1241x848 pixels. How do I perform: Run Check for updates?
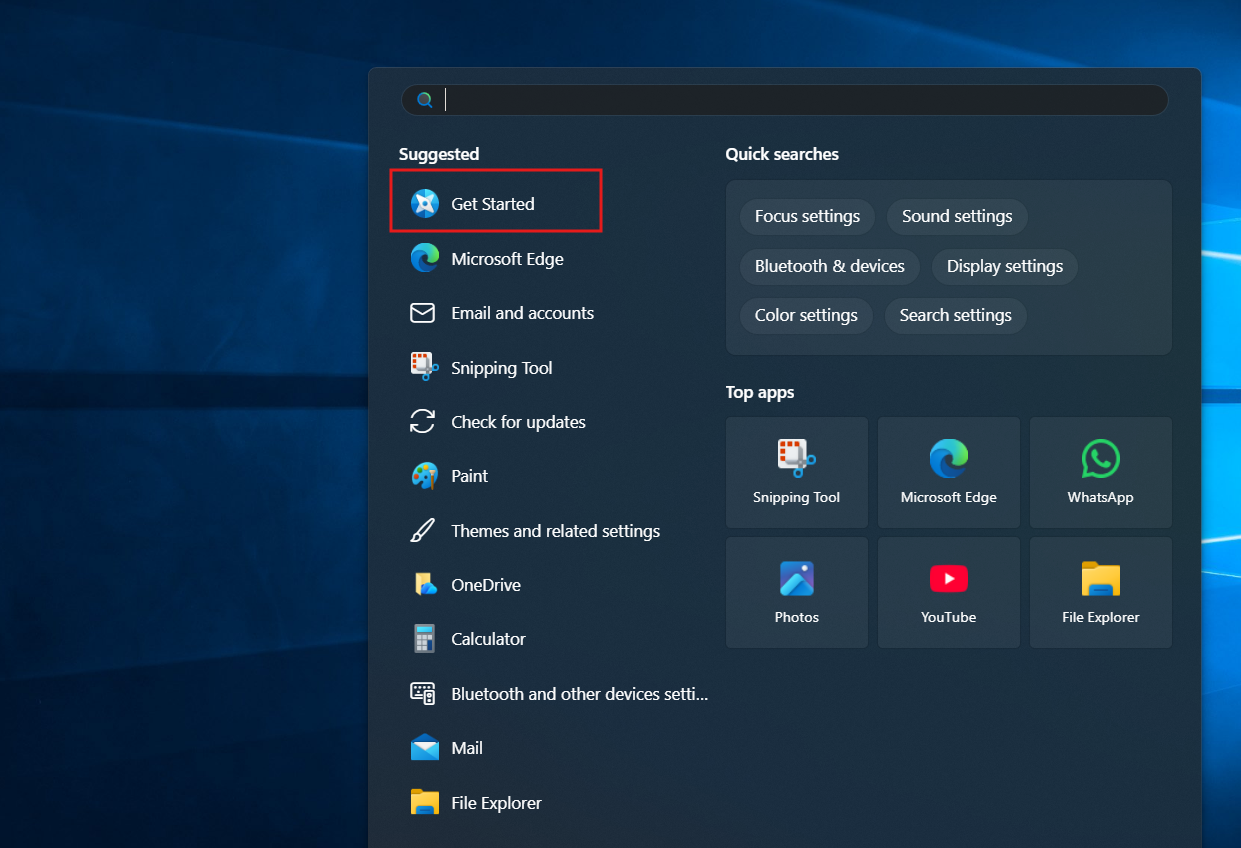519,422
